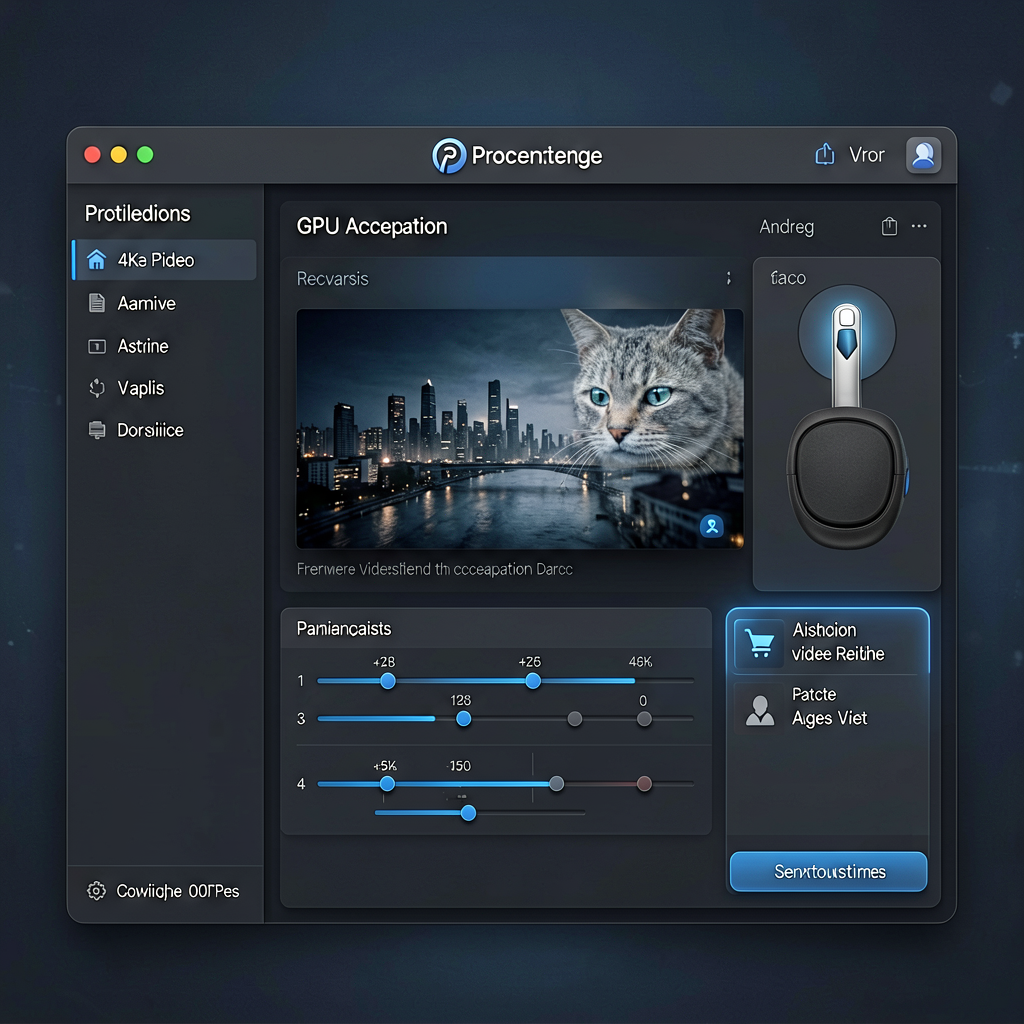Click the gear icon at sidebar bottom
Viewport: 1024px width, 1024px height.
(96, 890)
